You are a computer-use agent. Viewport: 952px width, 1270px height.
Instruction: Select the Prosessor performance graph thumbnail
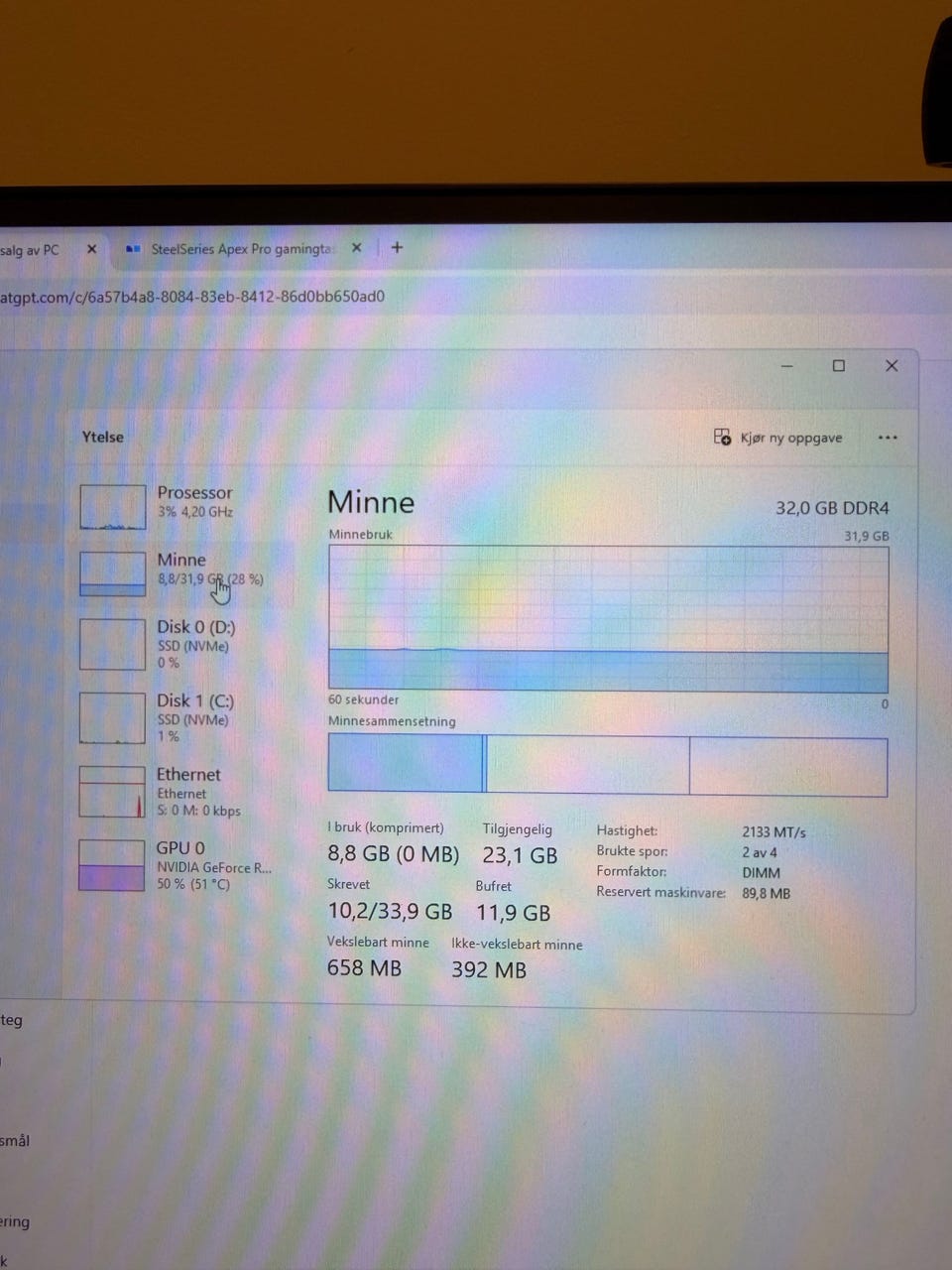point(112,507)
